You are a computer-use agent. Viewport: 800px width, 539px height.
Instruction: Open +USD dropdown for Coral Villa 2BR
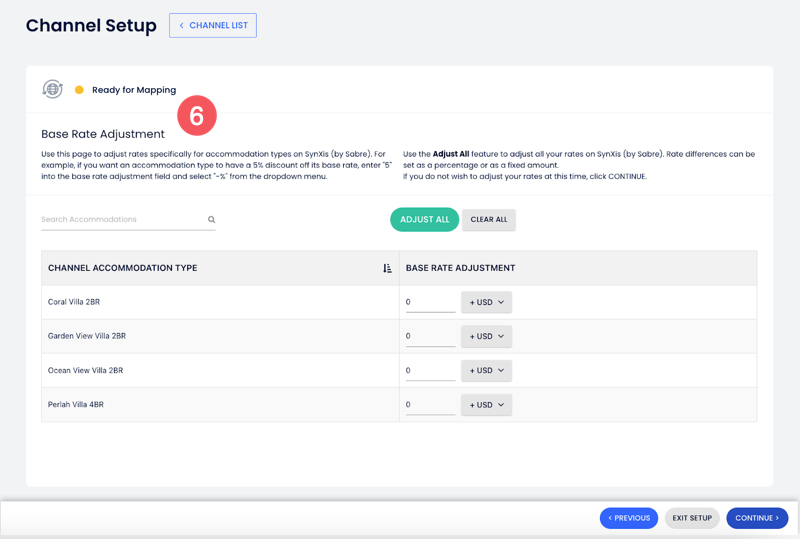(486, 302)
